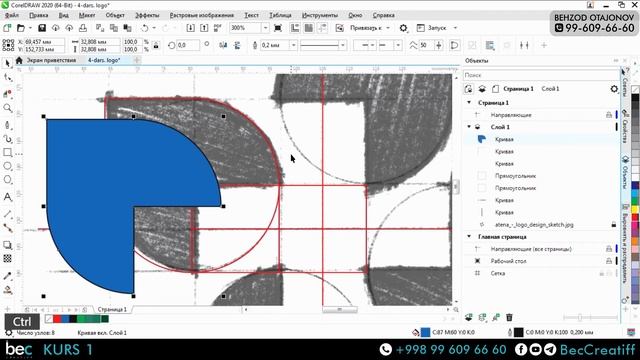
Task: Open Растровые изображения menu
Action: [x=202, y=15]
